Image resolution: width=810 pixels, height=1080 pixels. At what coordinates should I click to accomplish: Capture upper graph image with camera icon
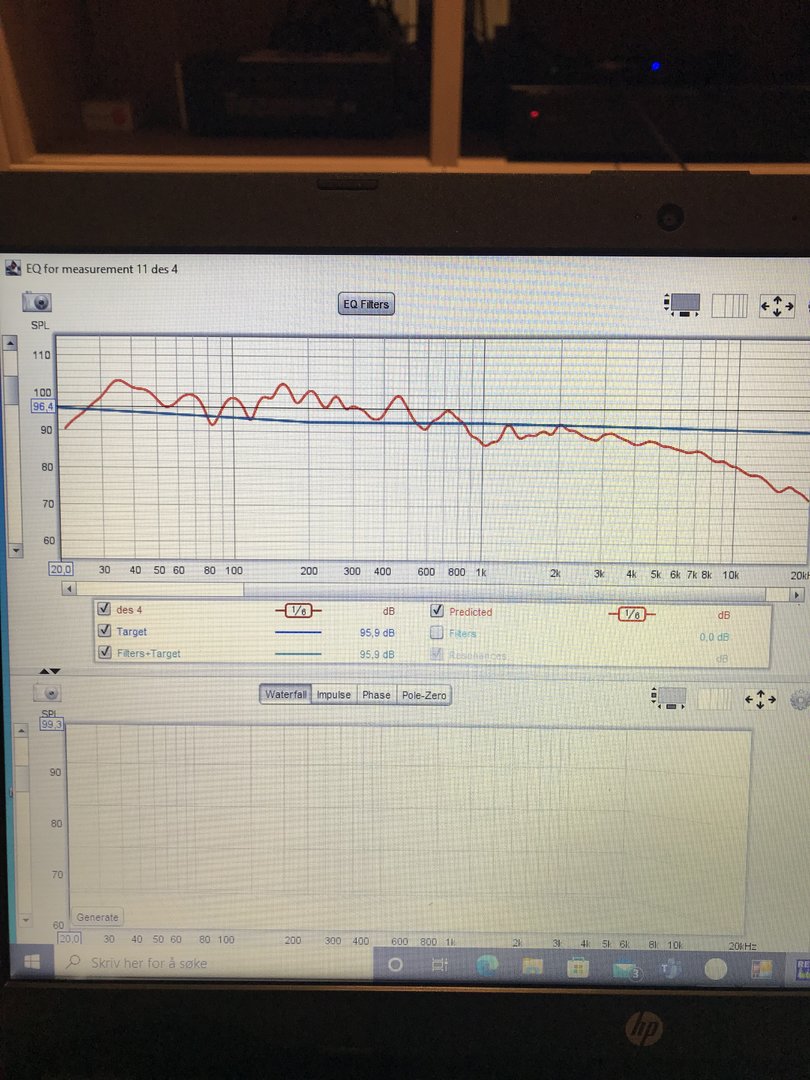click(37, 302)
